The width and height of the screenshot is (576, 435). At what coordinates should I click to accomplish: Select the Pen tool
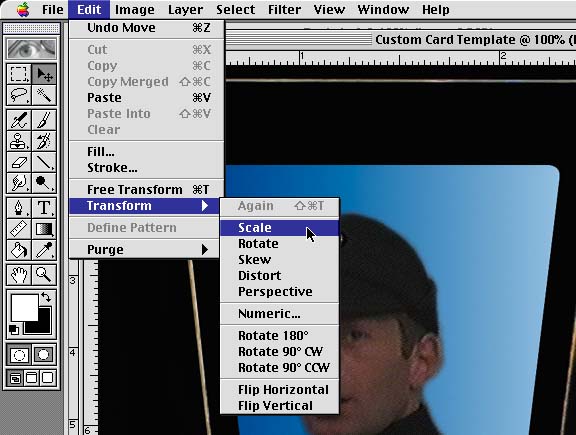19,208
